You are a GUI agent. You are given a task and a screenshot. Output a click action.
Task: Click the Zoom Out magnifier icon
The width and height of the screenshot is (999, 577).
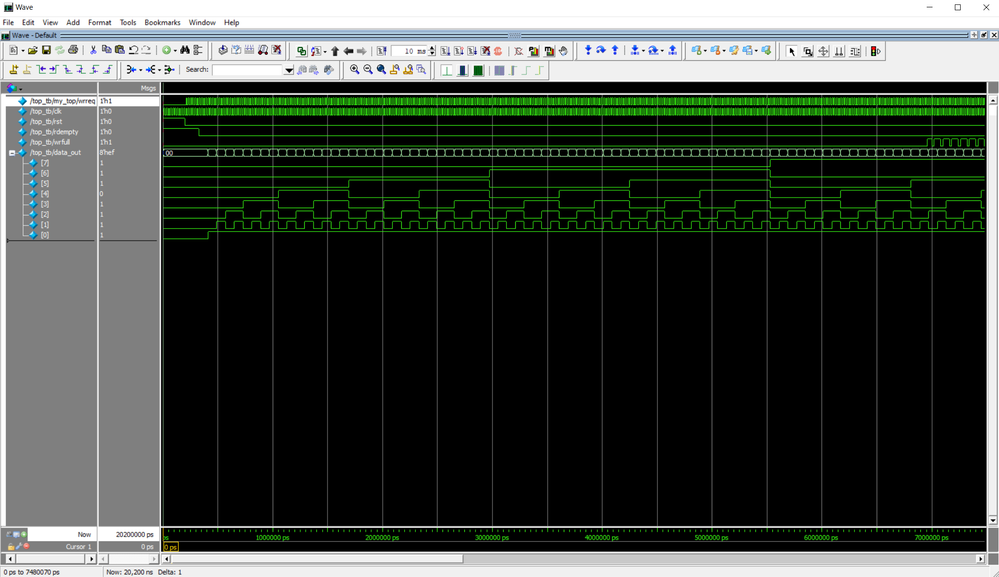tap(368, 70)
